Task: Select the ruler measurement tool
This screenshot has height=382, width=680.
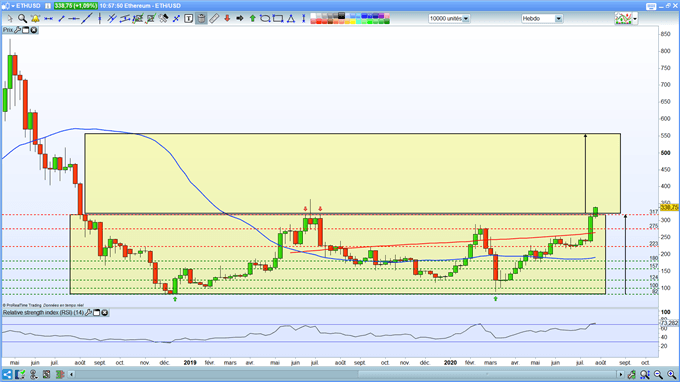Action: point(214,19)
